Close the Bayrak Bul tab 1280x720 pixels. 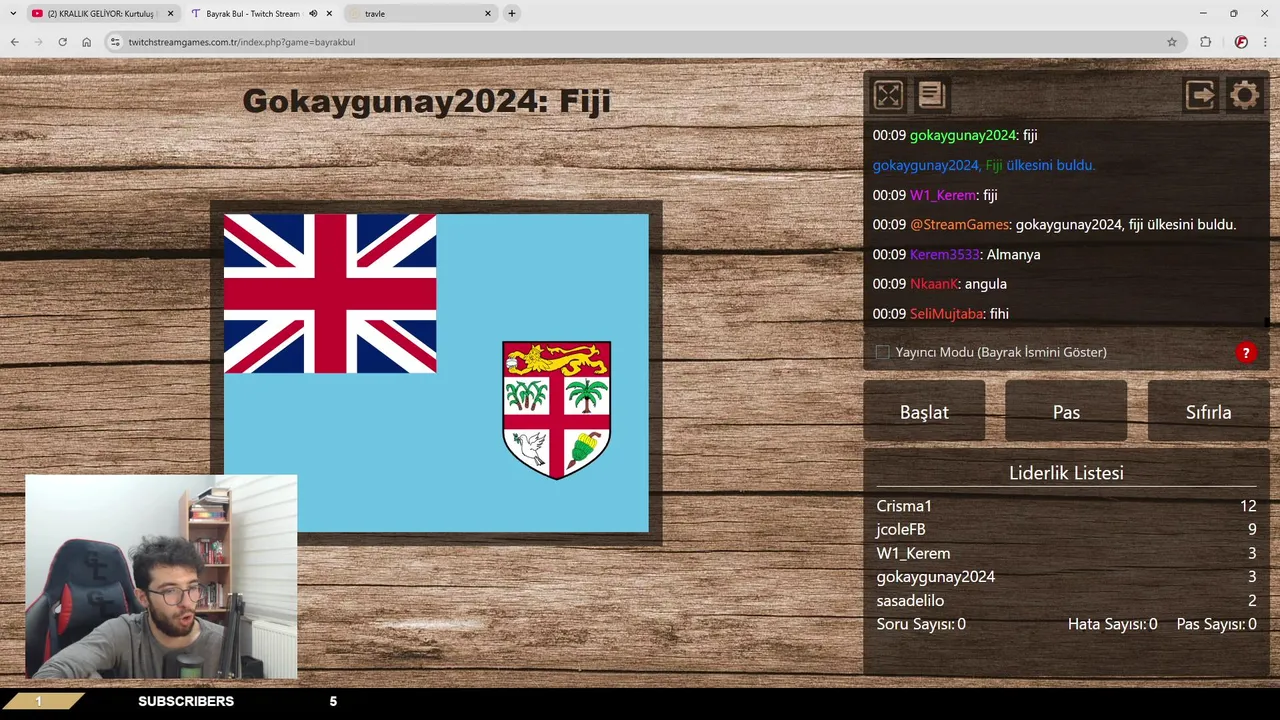tap(329, 14)
